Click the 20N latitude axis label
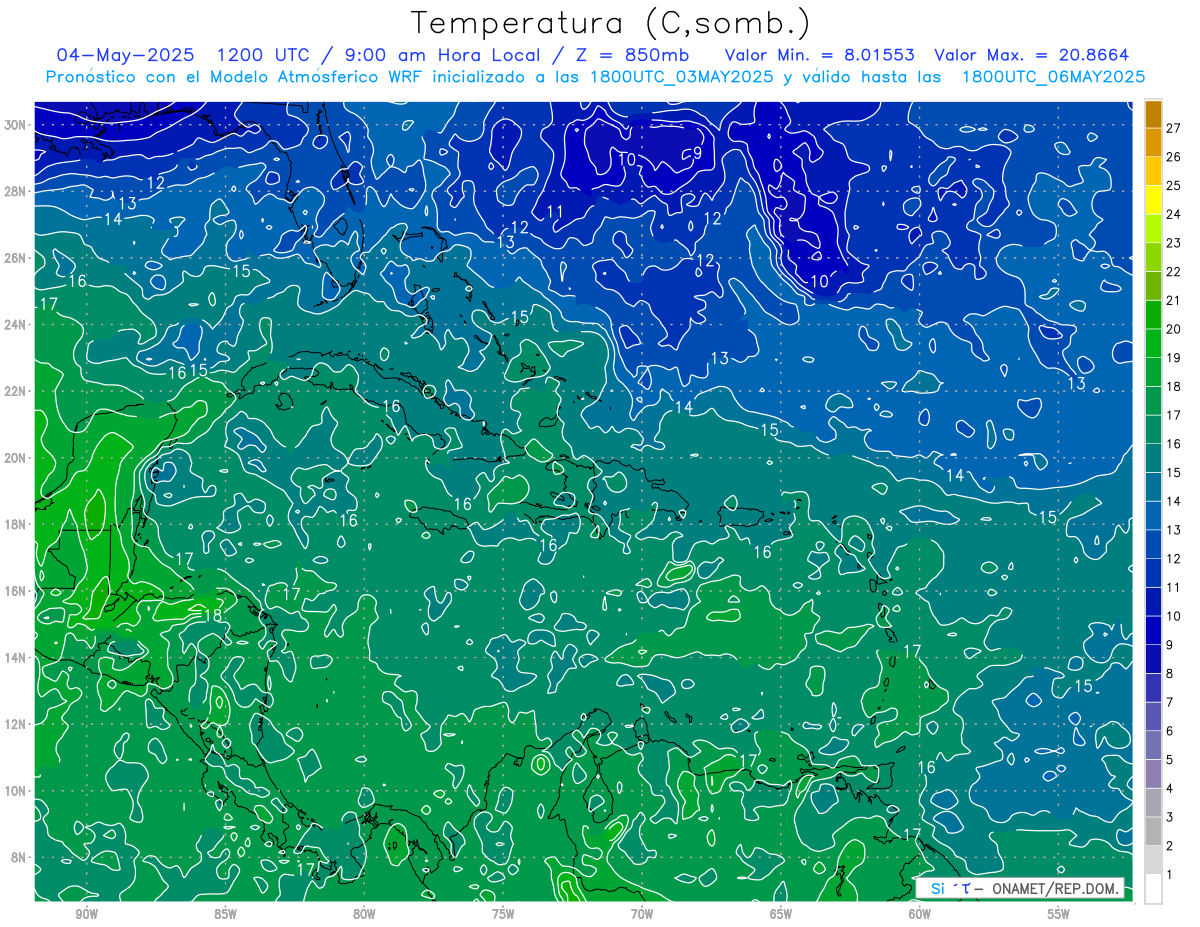Screen dimensions: 1200x927 15,458
